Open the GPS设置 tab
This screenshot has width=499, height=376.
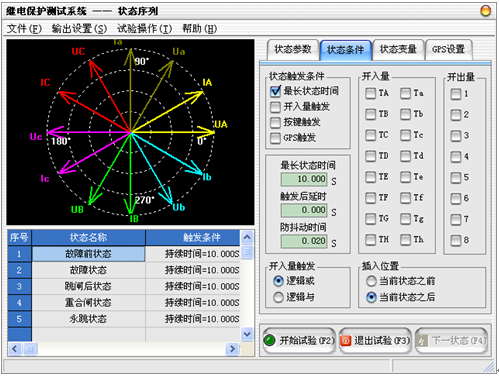(x=448, y=50)
